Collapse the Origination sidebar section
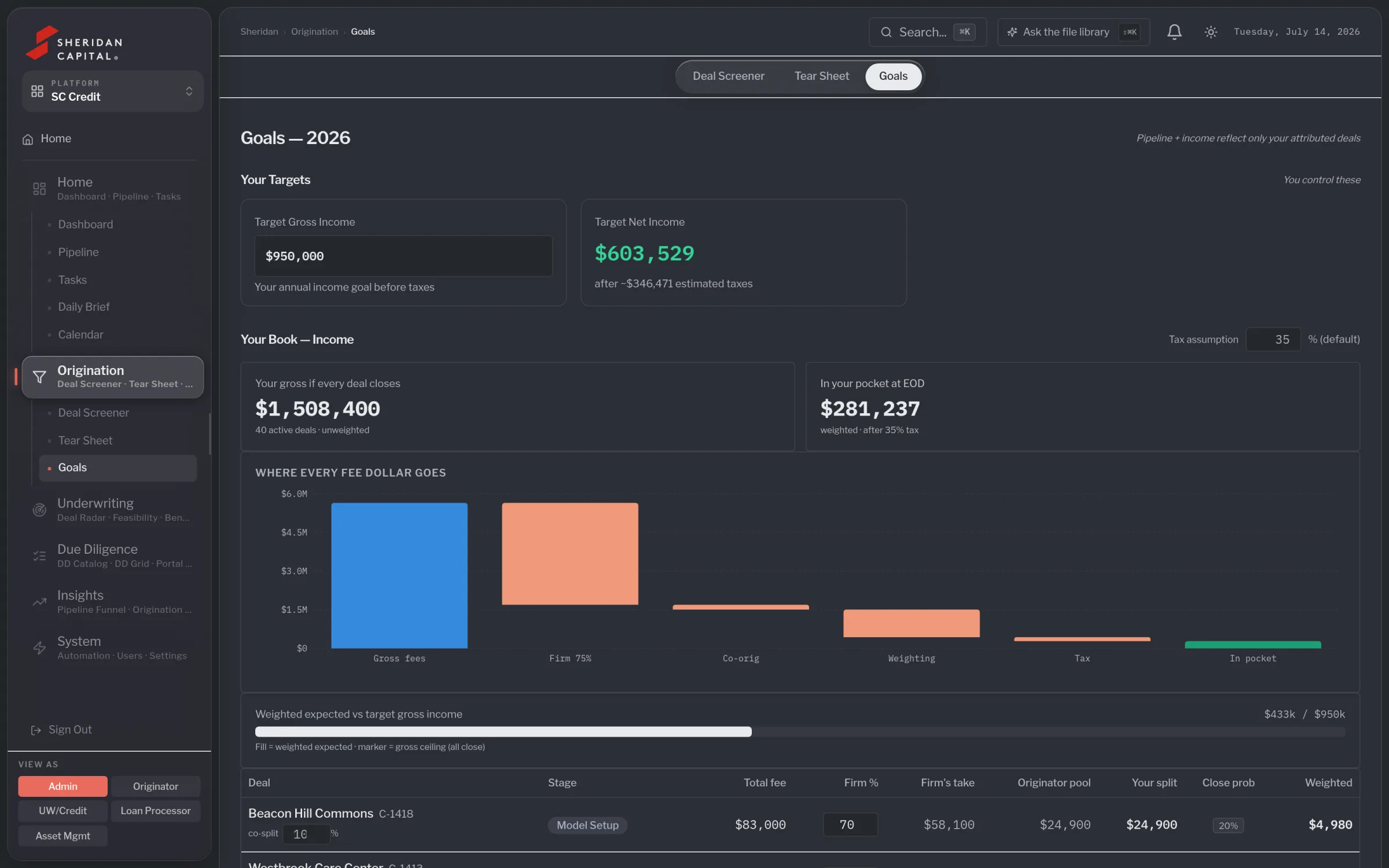This screenshot has height=868, width=1389. click(x=113, y=377)
